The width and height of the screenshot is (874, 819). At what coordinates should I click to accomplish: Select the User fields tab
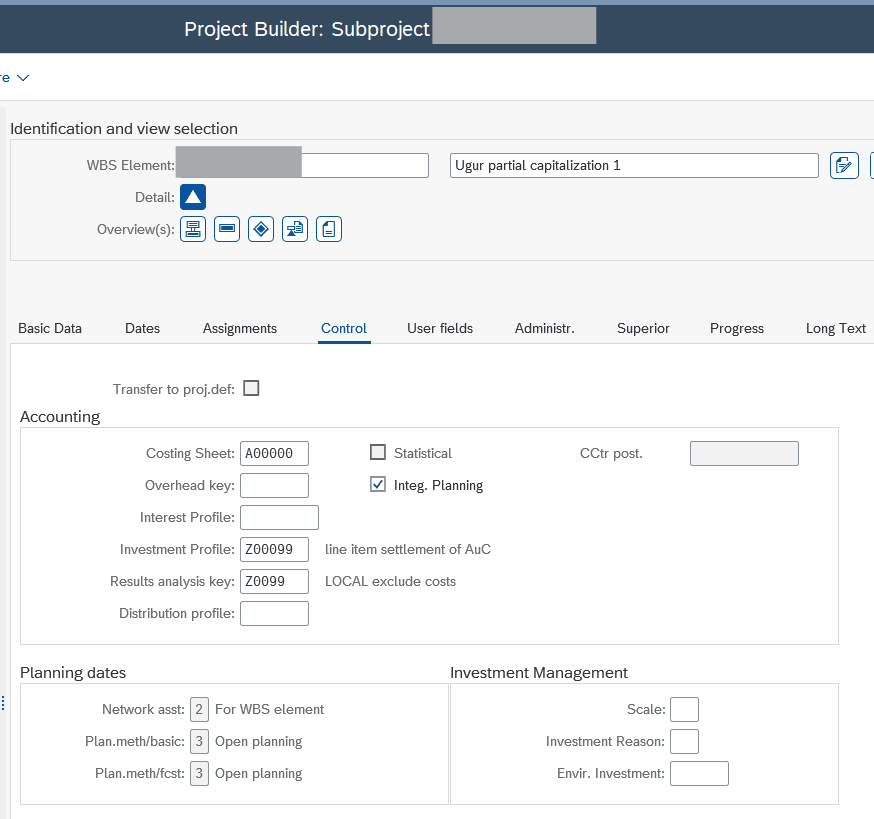[x=440, y=328]
